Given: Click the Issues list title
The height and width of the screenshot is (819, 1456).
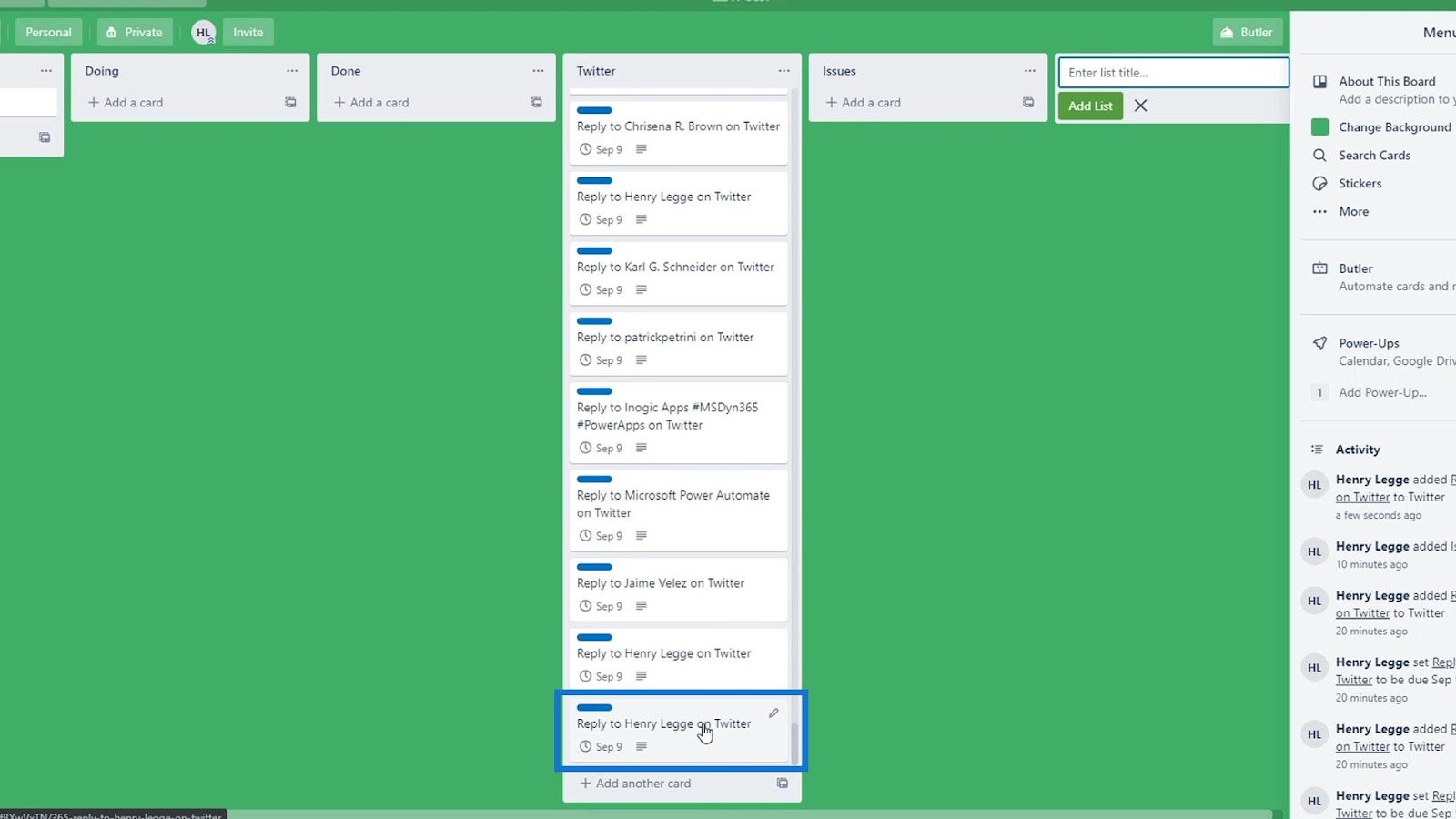Looking at the screenshot, I should click(x=839, y=71).
